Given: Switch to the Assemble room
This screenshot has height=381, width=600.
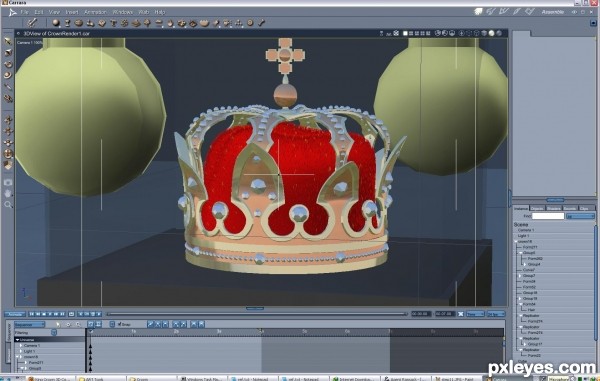Looking at the screenshot, I should pyautogui.click(x=553, y=12).
